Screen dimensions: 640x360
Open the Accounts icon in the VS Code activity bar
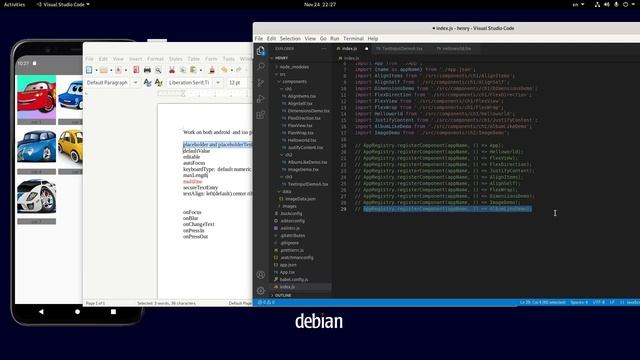(261, 275)
